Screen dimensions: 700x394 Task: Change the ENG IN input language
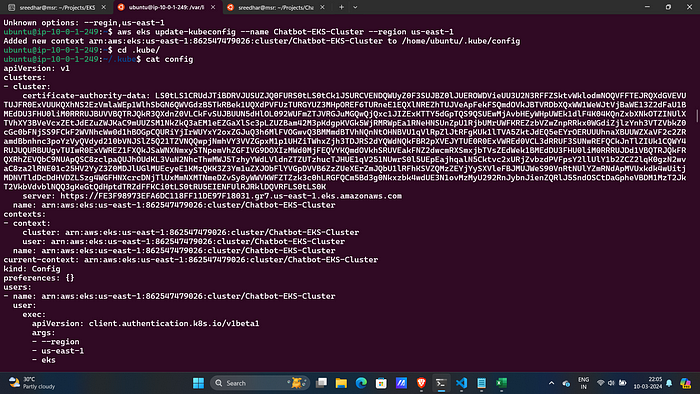click(x=583, y=383)
